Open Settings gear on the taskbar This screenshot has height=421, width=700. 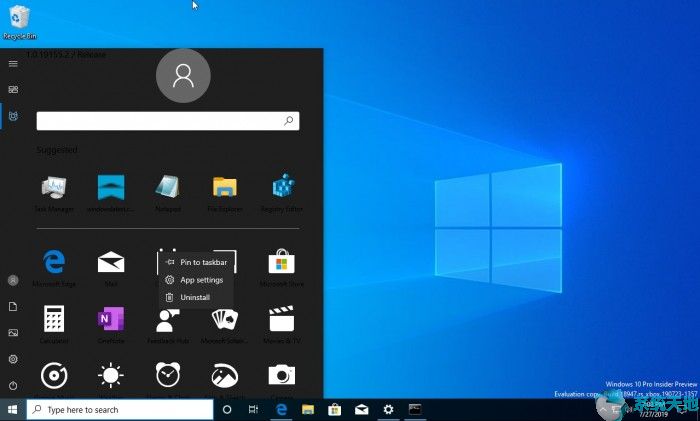pyautogui.click(x=388, y=409)
